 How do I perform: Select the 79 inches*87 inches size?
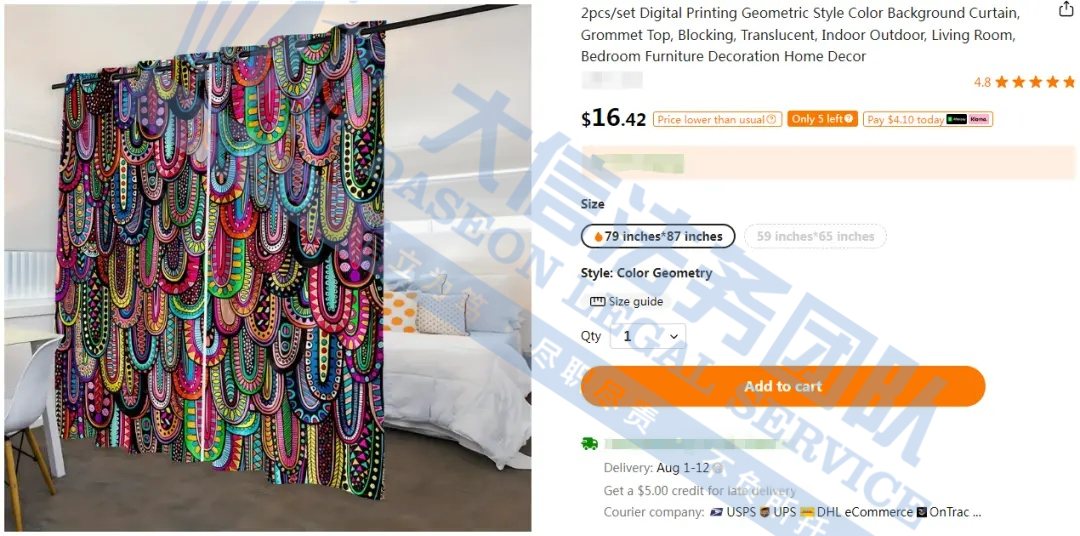pos(658,236)
